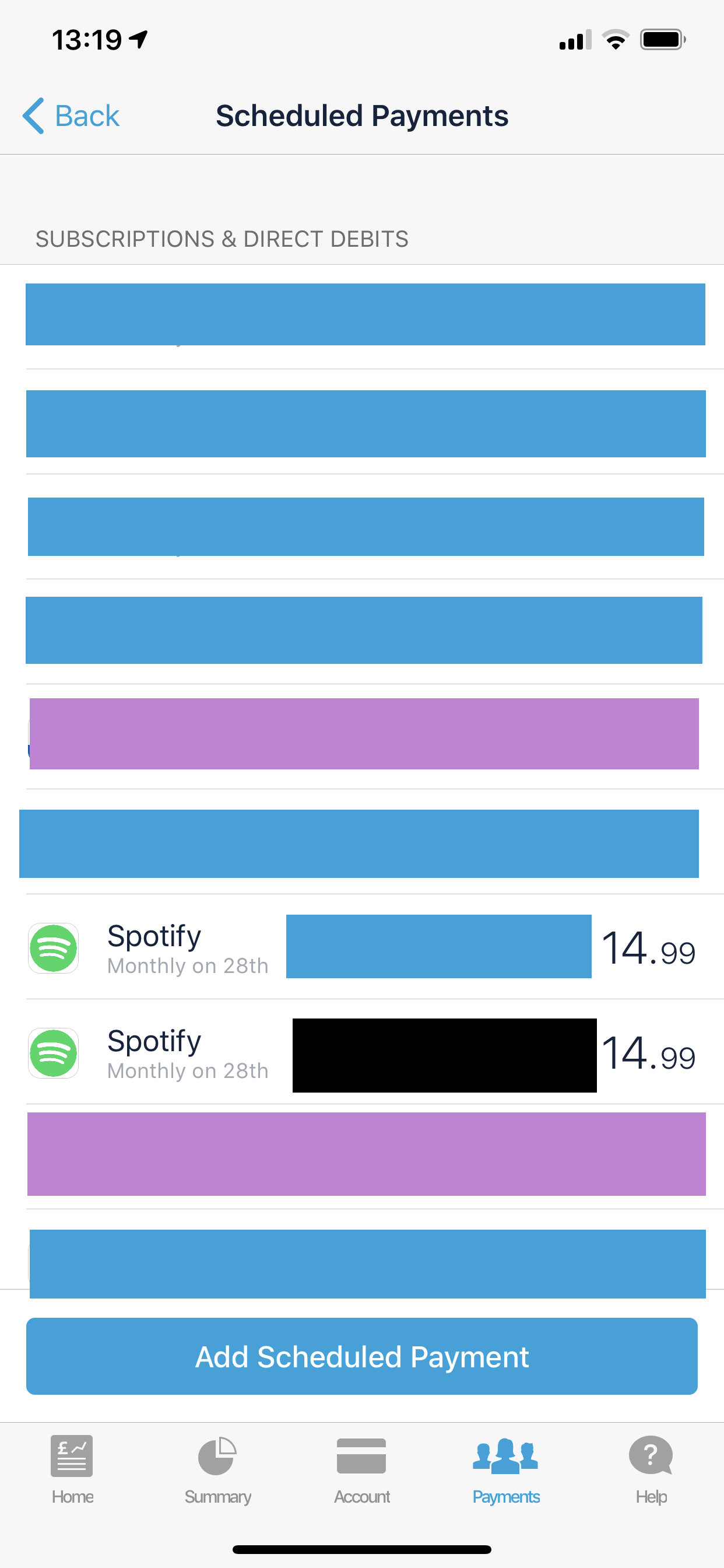The width and height of the screenshot is (724, 1568).
Task: Tap the first purple redacted row
Action: (x=364, y=733)
